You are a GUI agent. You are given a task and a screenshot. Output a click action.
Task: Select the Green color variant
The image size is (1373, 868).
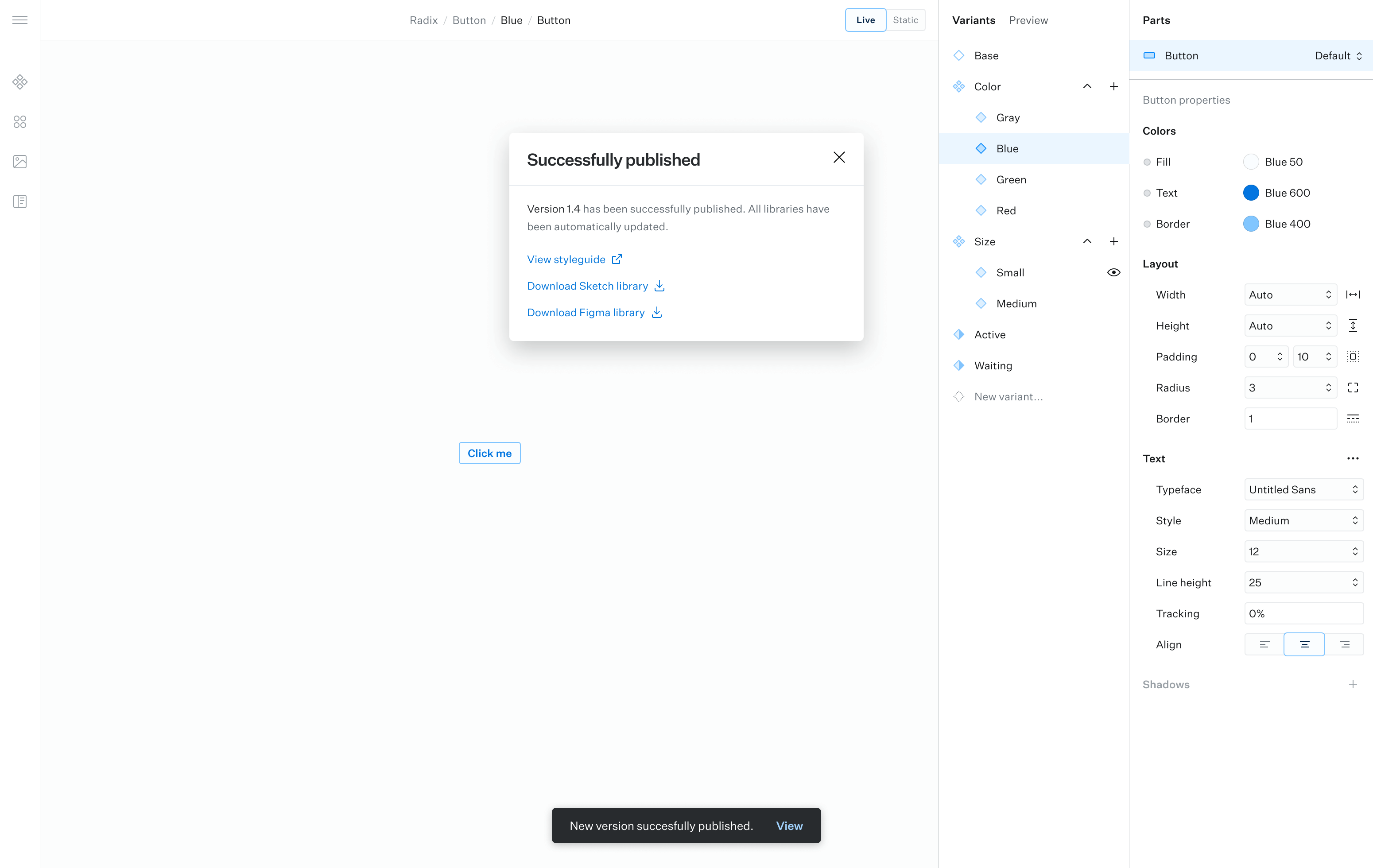point(1011,180)
